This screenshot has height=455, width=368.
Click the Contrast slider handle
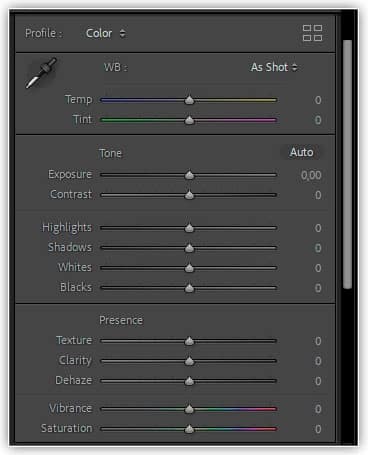point(189,195)
